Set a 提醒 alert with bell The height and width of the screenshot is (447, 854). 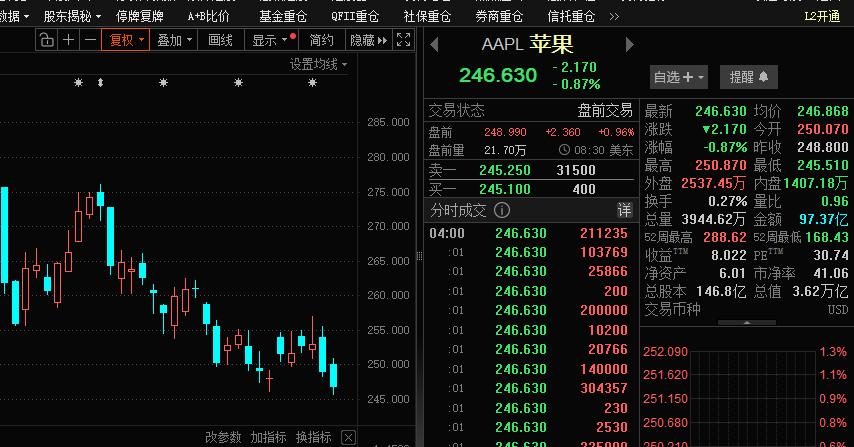(x=749, y=77)
